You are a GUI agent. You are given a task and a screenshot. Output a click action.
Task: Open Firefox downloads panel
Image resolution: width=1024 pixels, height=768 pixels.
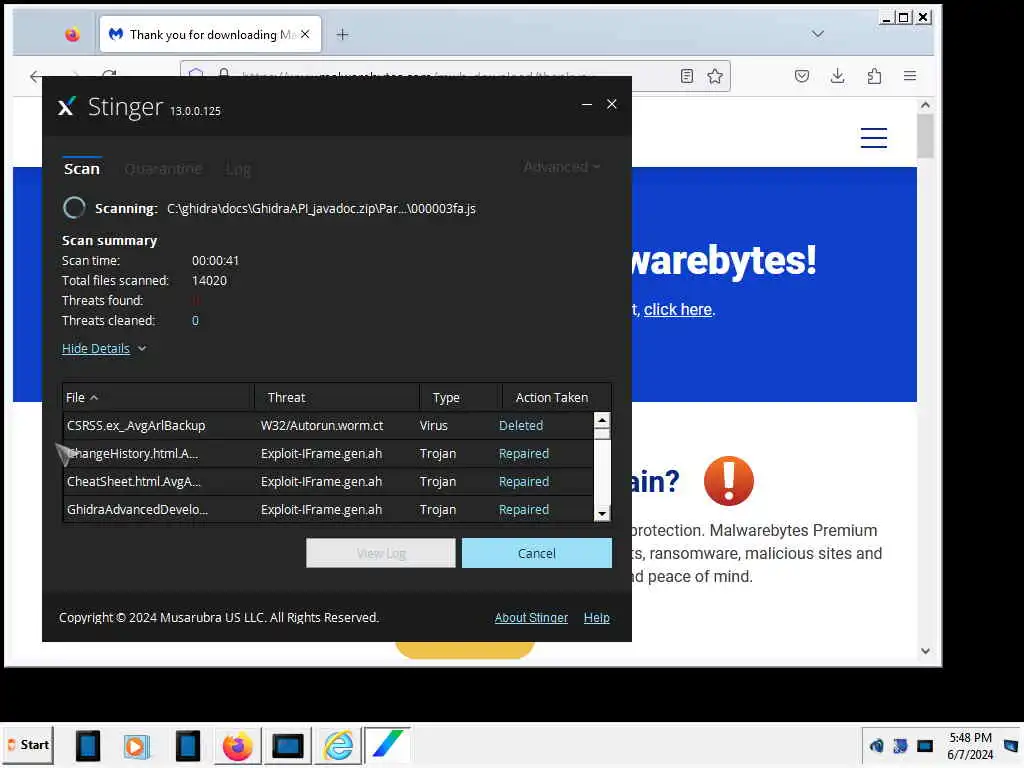pyautogui.click(x=837, y=76)
